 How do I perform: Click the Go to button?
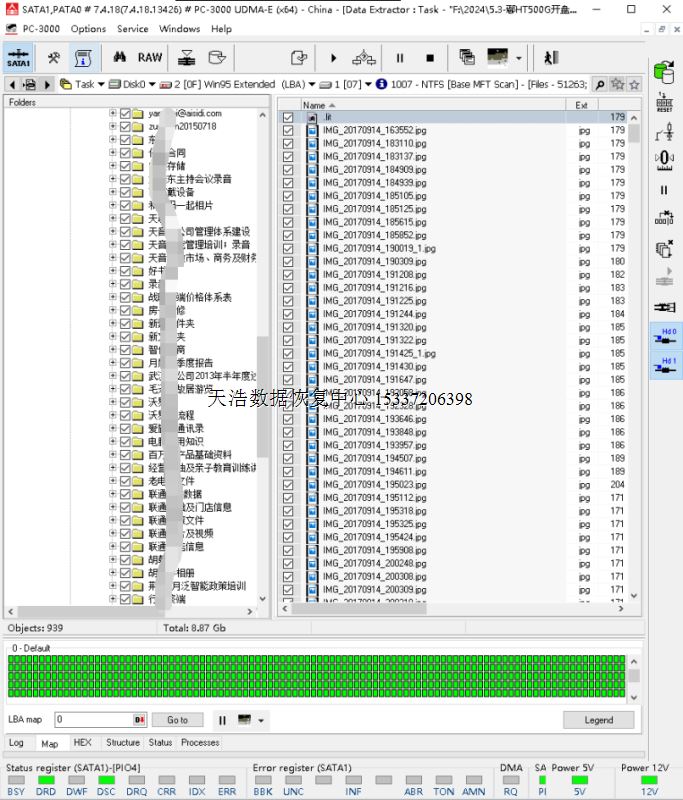pos(177,720)
